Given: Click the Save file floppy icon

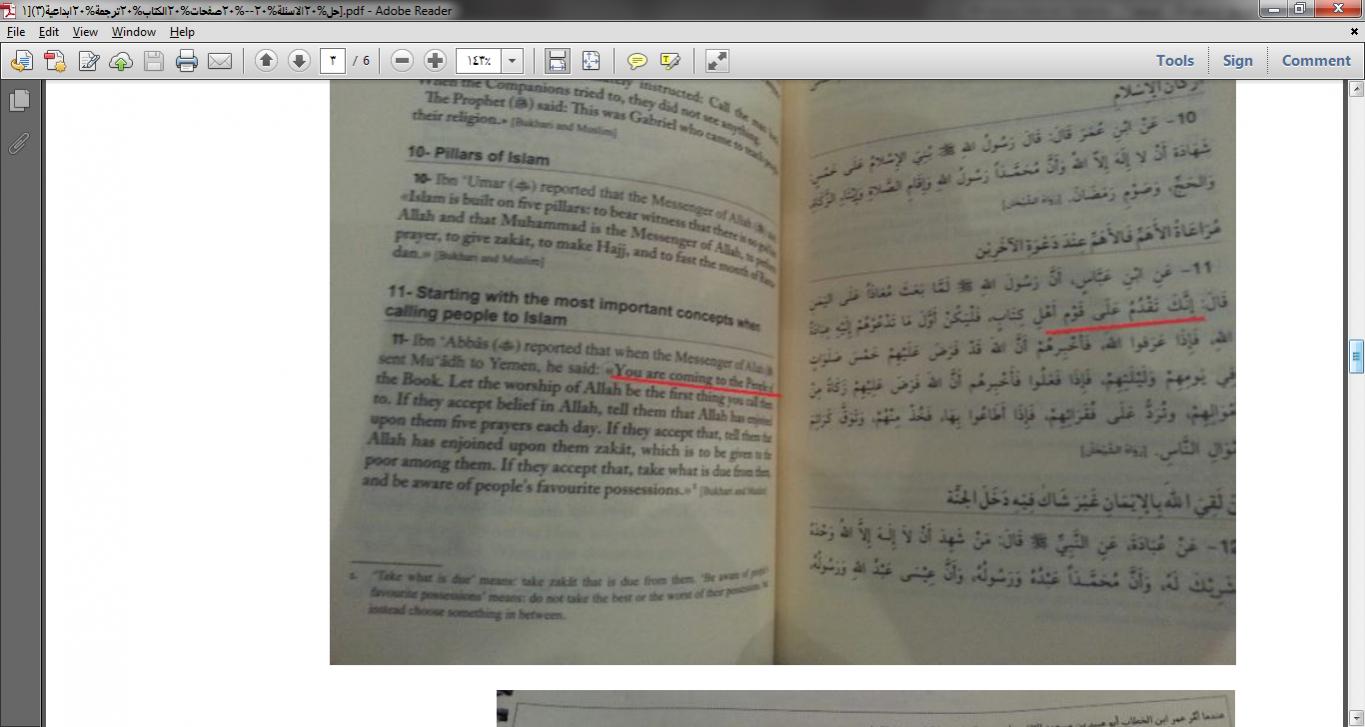Looking at the screenshot, I should (x=154, y=61).
